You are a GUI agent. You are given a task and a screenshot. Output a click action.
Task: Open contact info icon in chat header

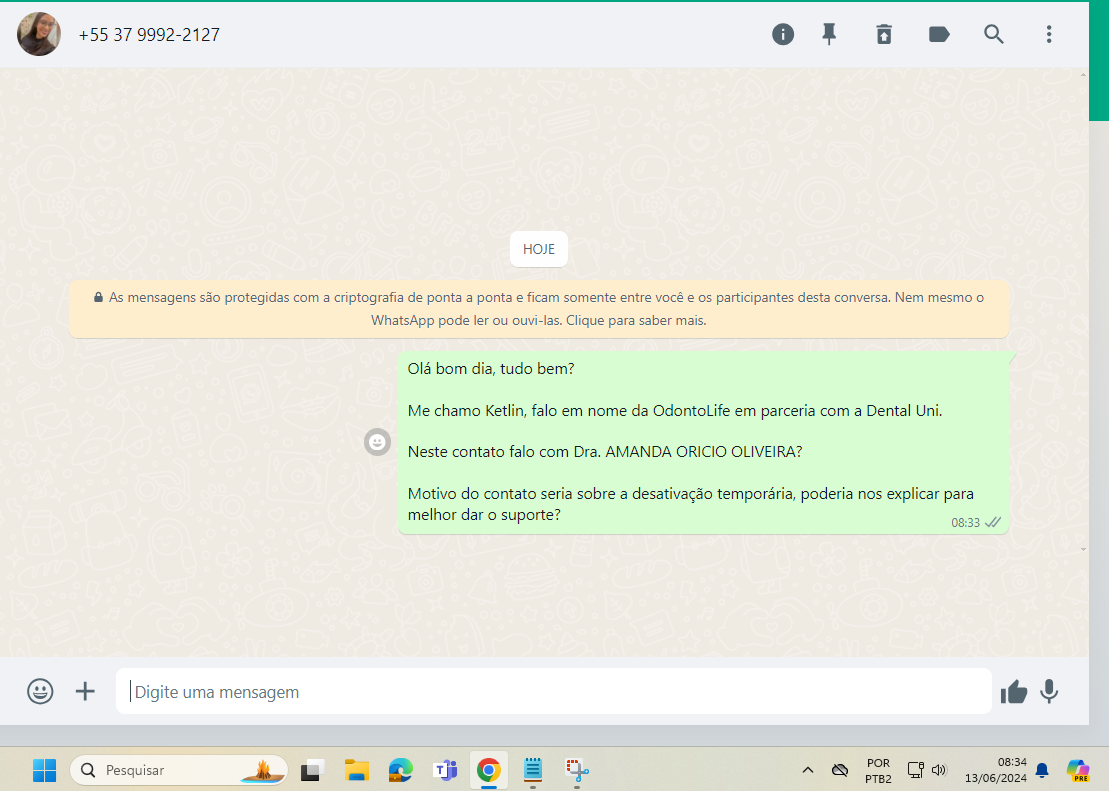(x=782, y=34)
